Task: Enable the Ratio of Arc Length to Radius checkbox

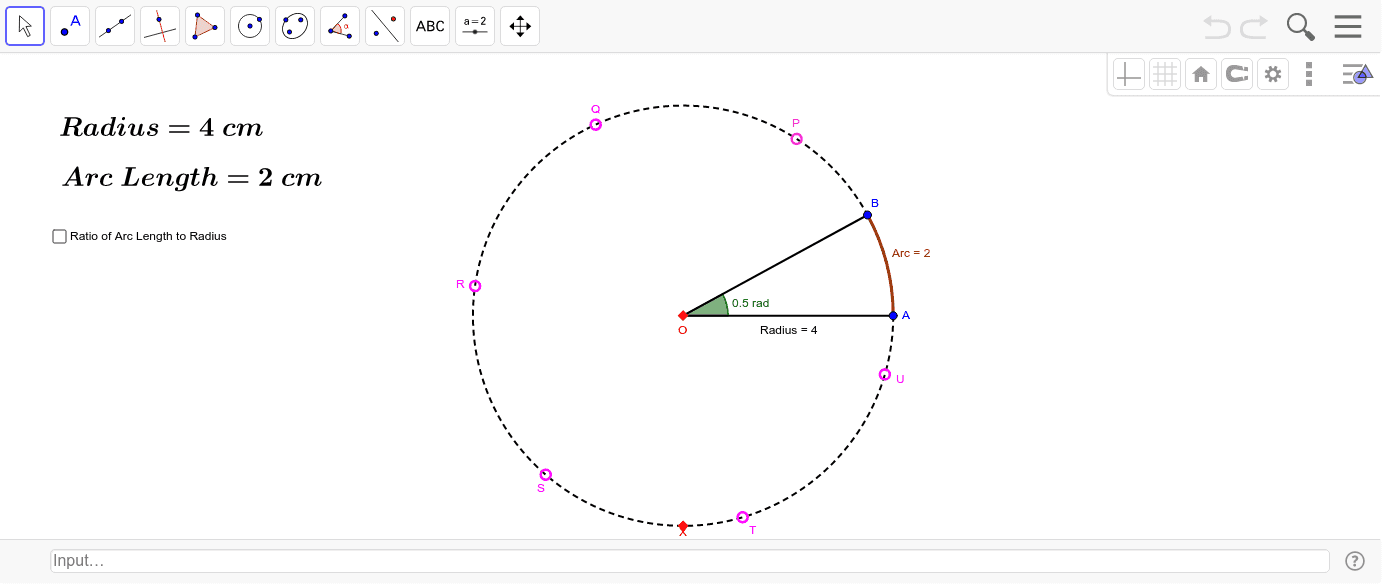Action: click(59, 236)
